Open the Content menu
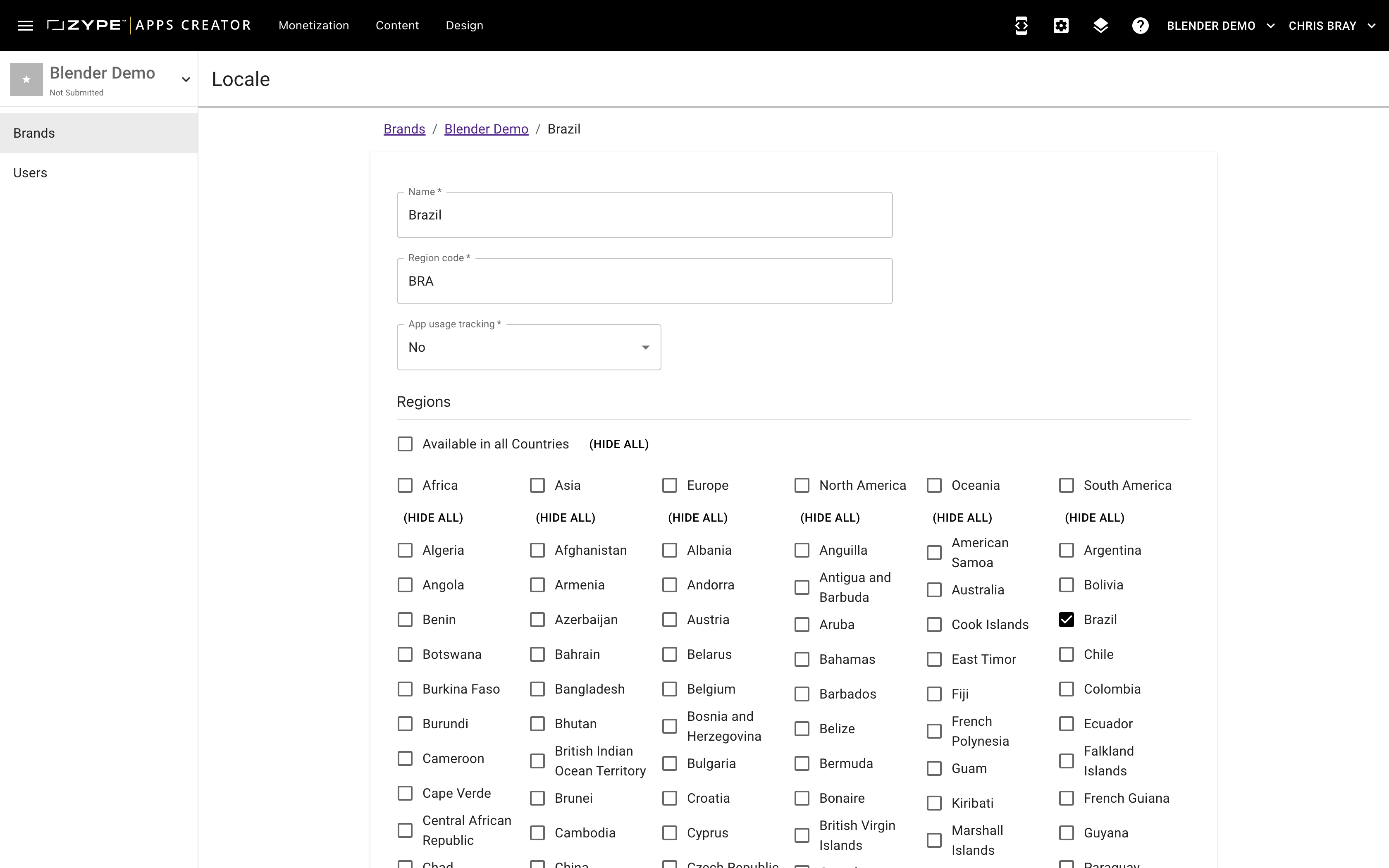Image resolution: width=1389 pixels, height=868 pixels. [x=397, y=25]
